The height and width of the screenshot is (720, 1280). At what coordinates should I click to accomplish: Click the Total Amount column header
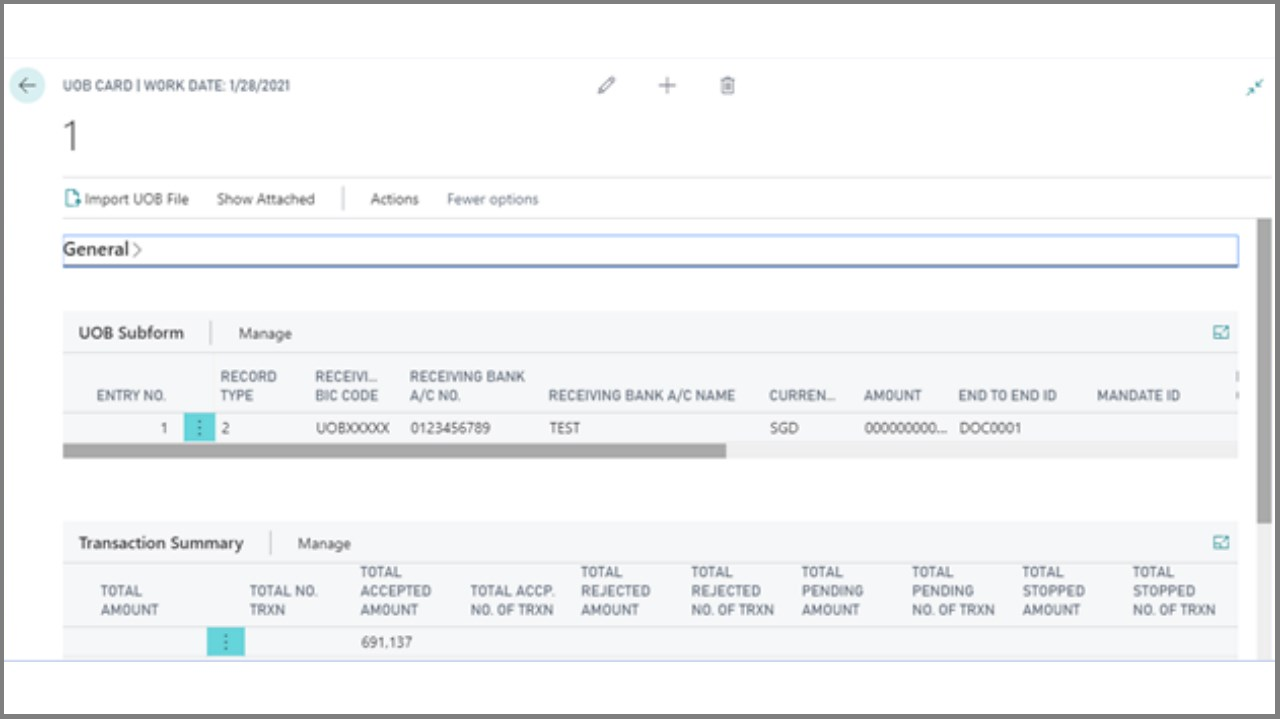pos(129,600)
